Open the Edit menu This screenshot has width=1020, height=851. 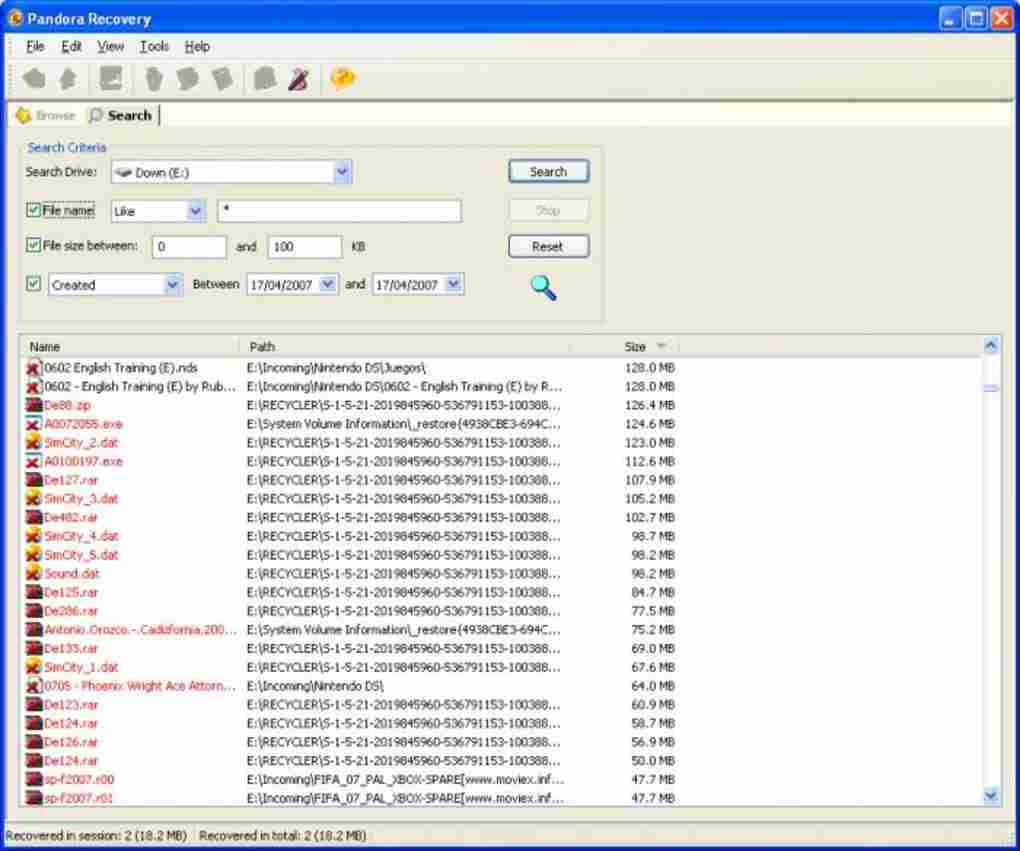(x=72, y=47)
